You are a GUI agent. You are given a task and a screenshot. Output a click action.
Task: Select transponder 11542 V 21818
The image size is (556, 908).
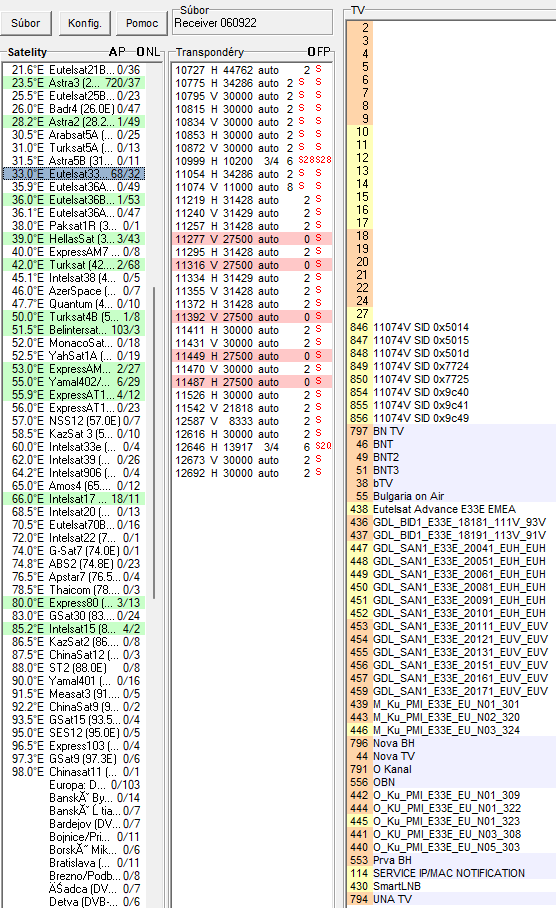coord(253,408)
